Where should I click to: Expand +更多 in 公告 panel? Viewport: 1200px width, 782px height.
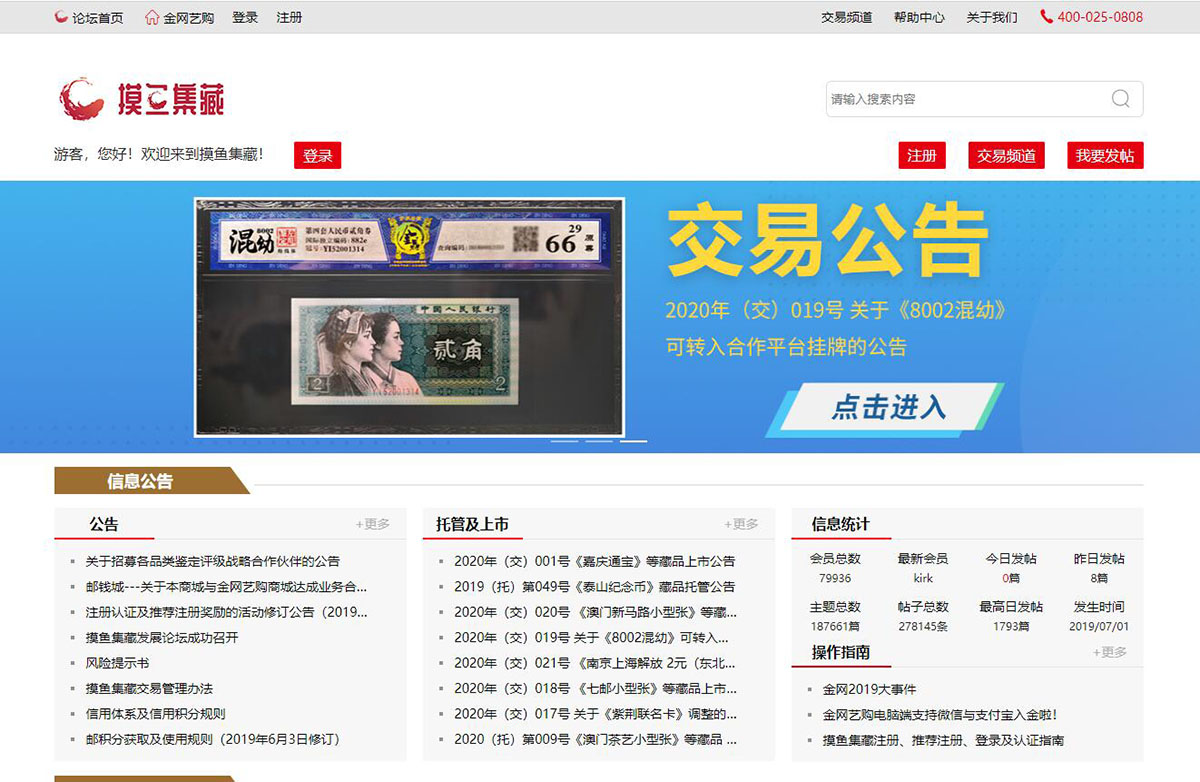click(373, 524)
